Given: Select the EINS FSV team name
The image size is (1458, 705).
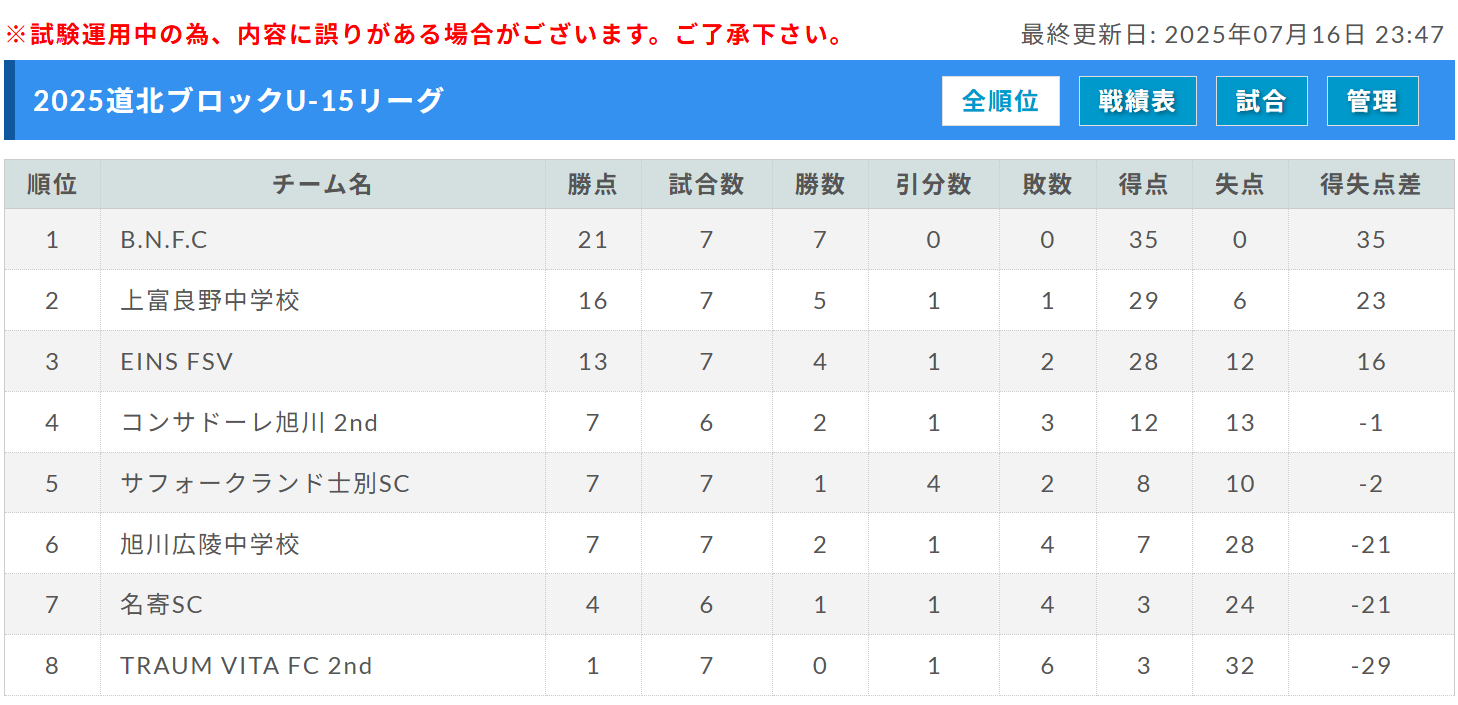Looking at the screenshot, I should (176, 362).
